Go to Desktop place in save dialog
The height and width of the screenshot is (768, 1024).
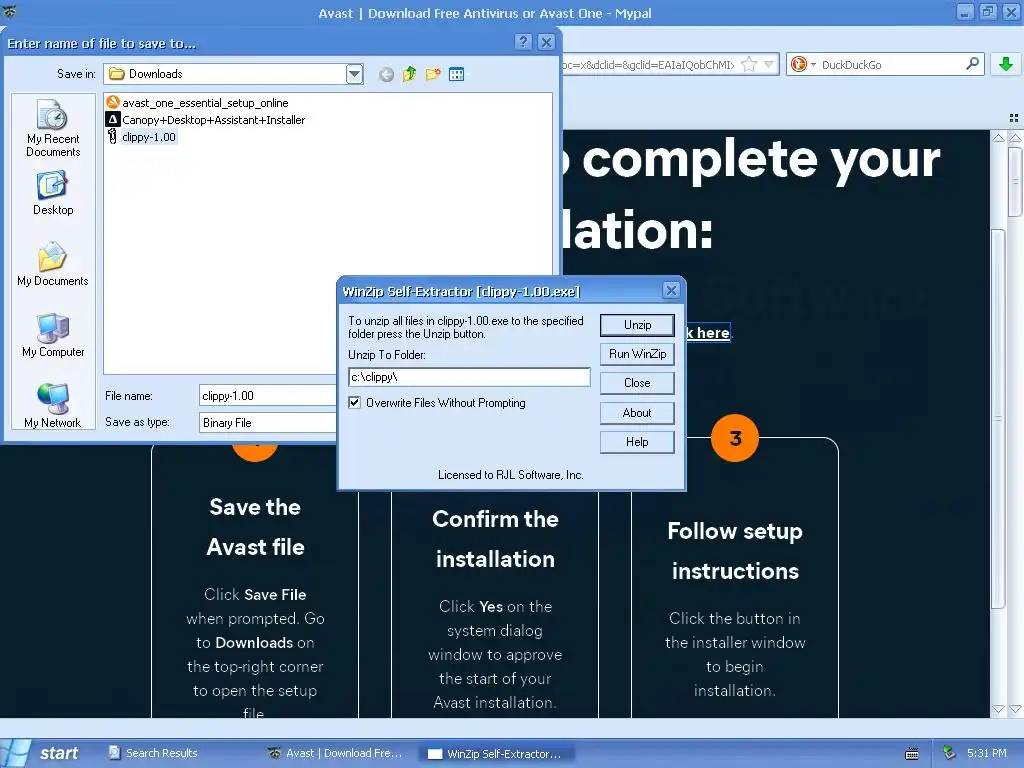[53, 193]
